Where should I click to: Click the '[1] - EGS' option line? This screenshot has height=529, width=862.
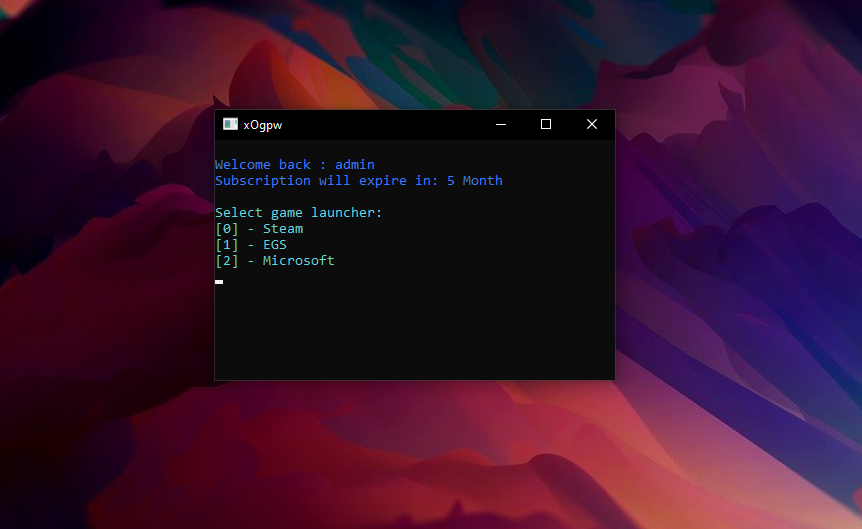[251, 244]
